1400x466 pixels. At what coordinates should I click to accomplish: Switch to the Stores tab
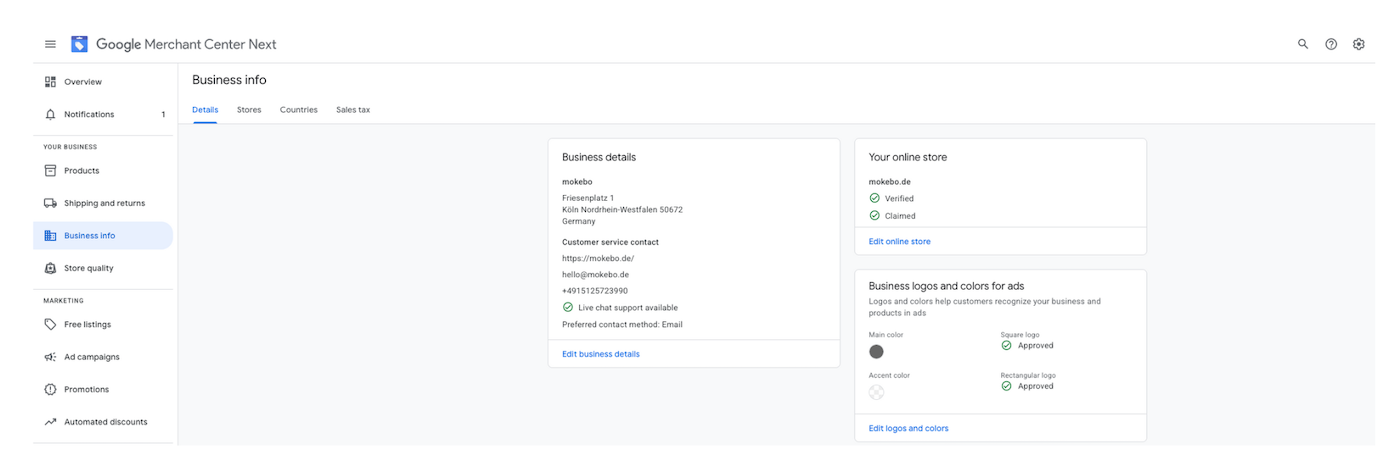[249, 110]
